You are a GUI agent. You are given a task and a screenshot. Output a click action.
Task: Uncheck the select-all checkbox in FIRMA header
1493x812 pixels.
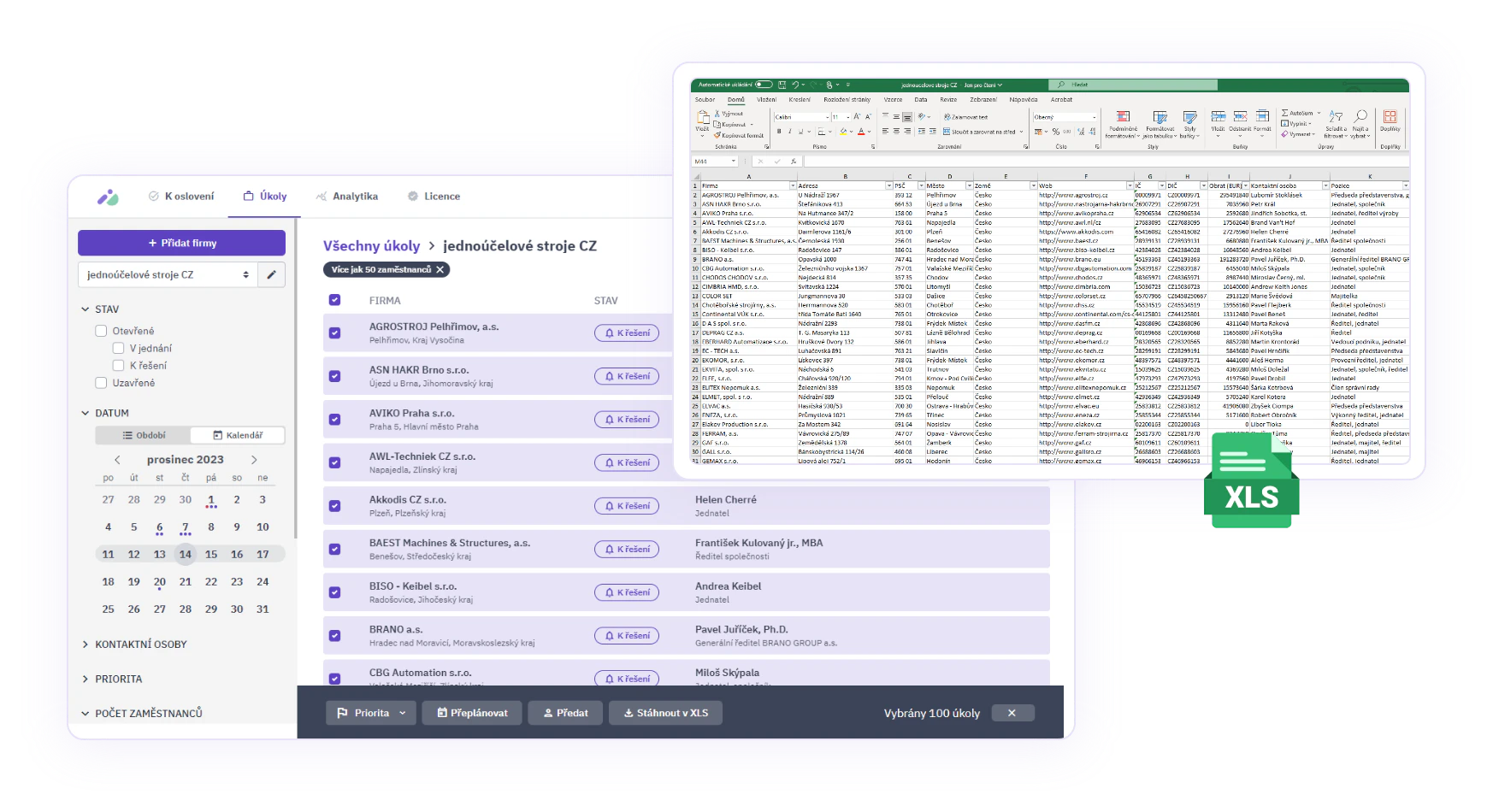(333, 300)
